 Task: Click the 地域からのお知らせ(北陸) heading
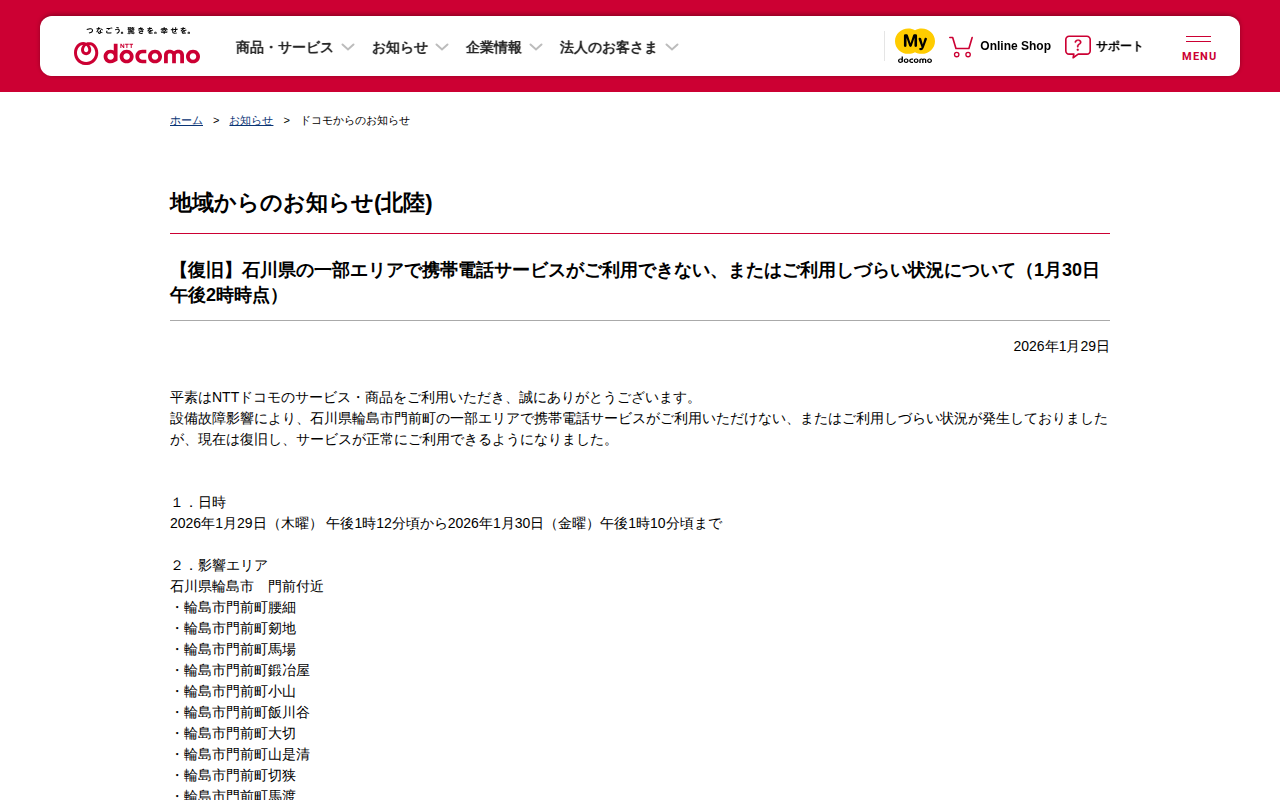[x=301, y=203]
